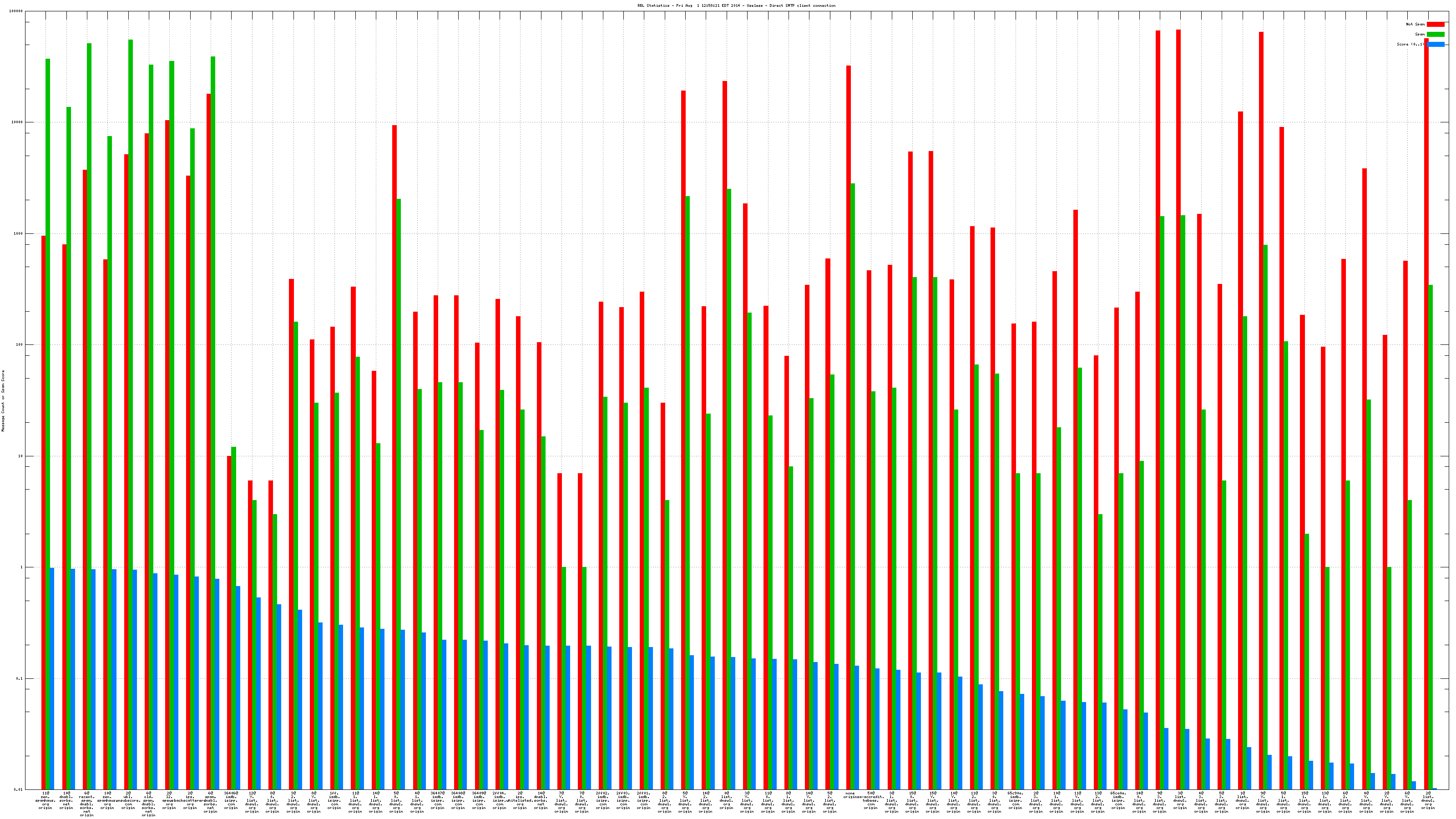Click the 0.01 y-axis tick label
This screenshot has height=819, width=1456.
[x=18, y=789]
